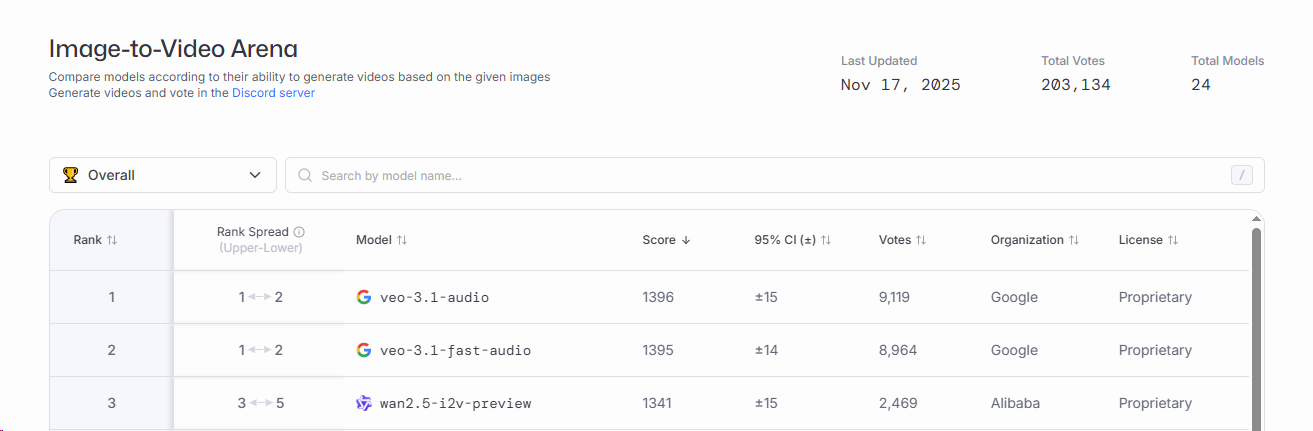Click the Google logo beside veo-3.1-audio
The image size is (1313, 431).
[364, 297]
